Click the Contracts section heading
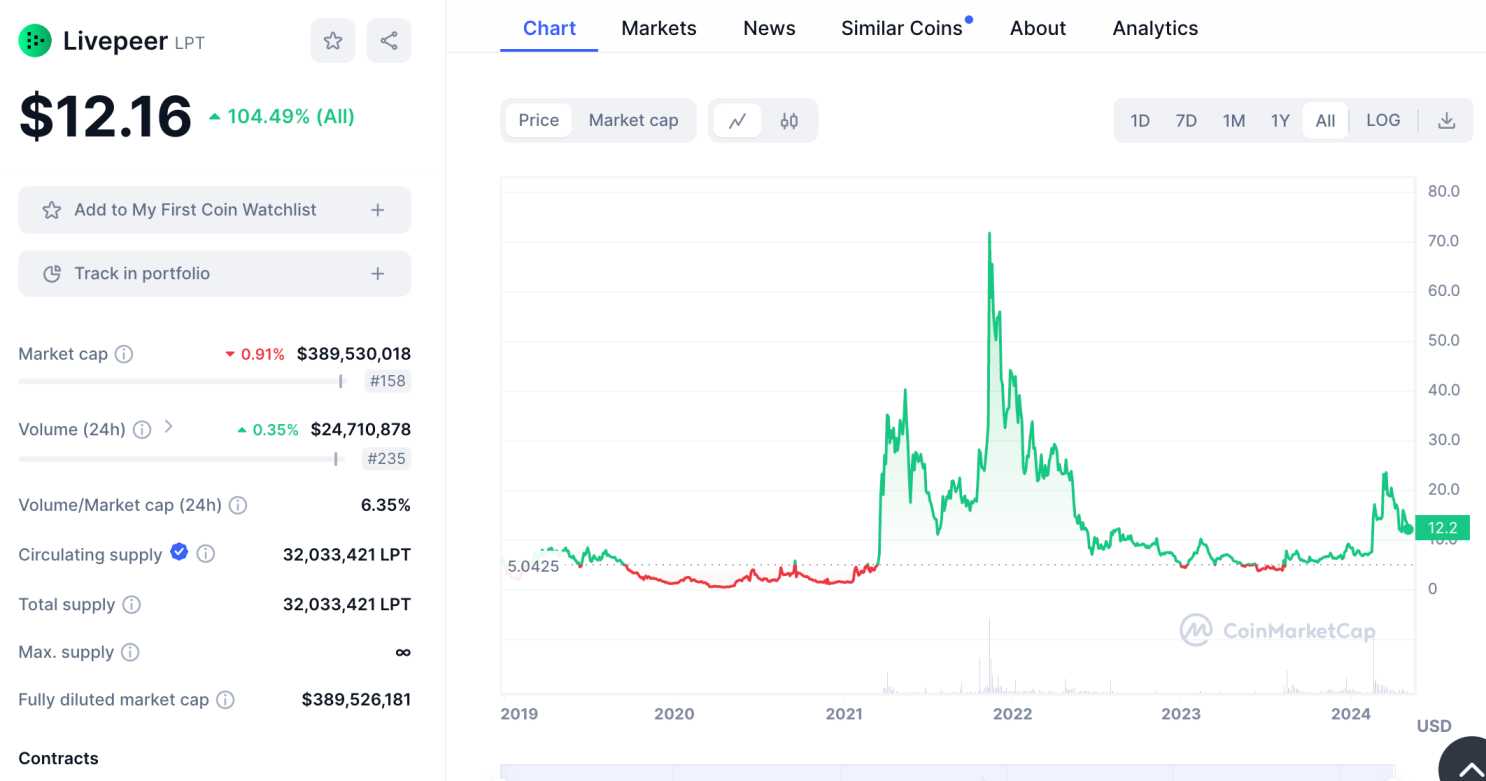 click(x=58, y=758)
